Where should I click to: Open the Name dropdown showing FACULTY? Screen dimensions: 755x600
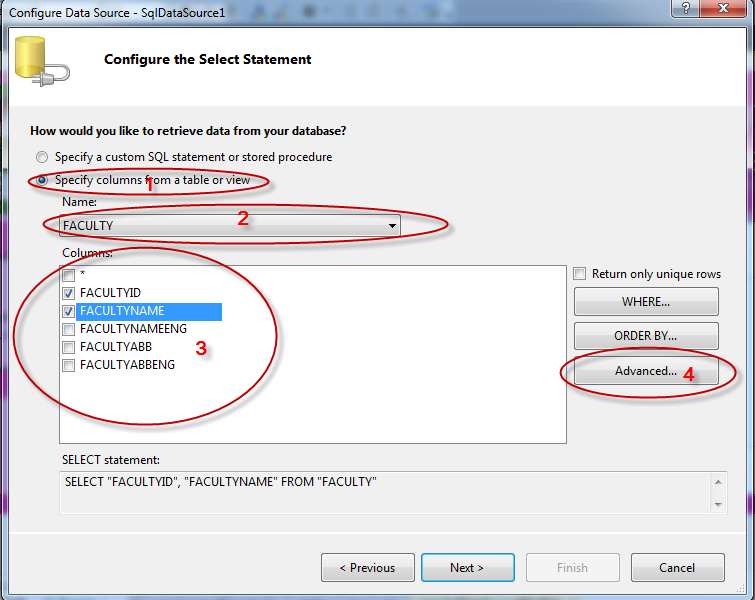click(x=230, y=225)
